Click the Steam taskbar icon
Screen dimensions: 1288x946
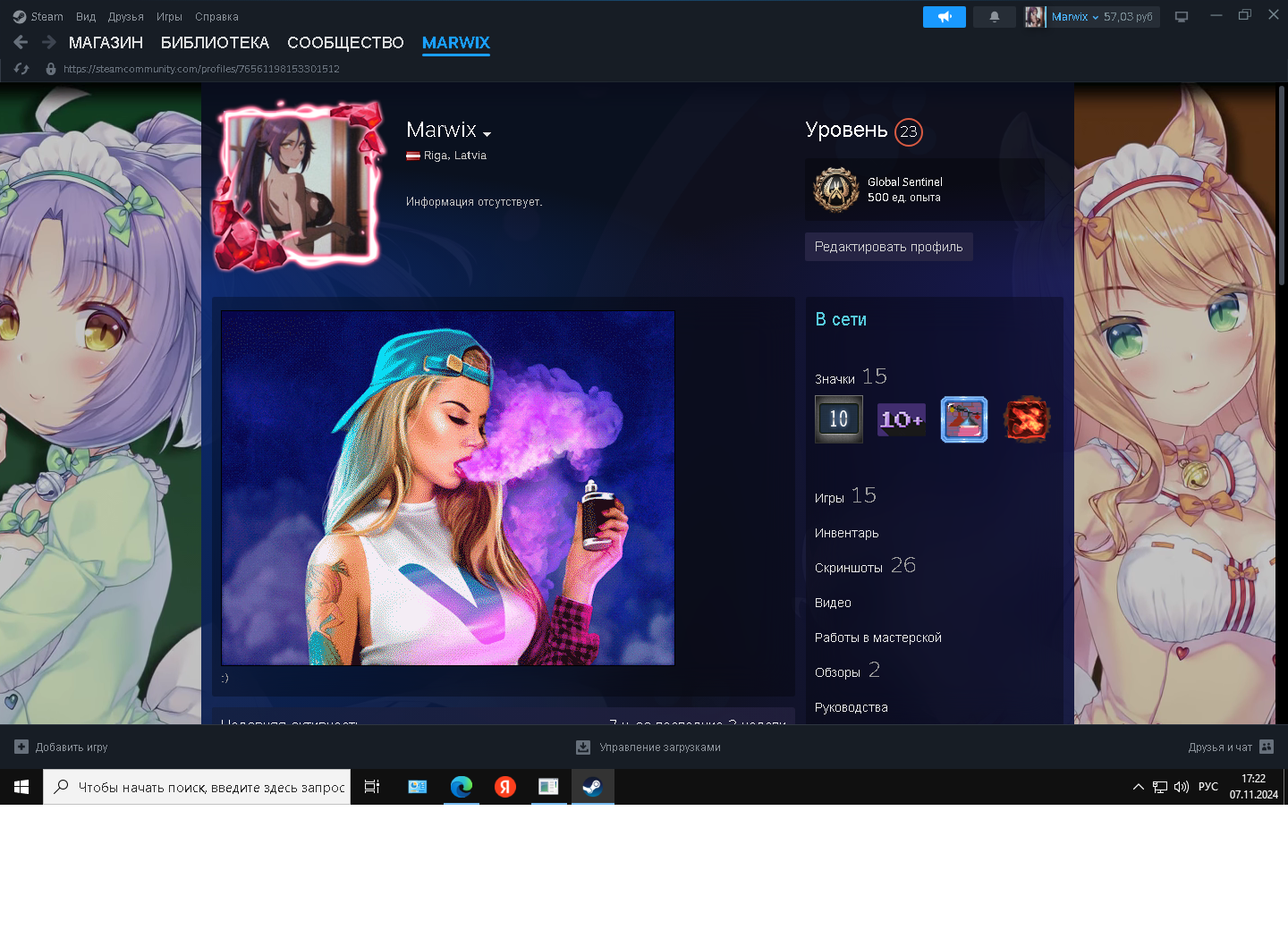[x=592, y=787]
